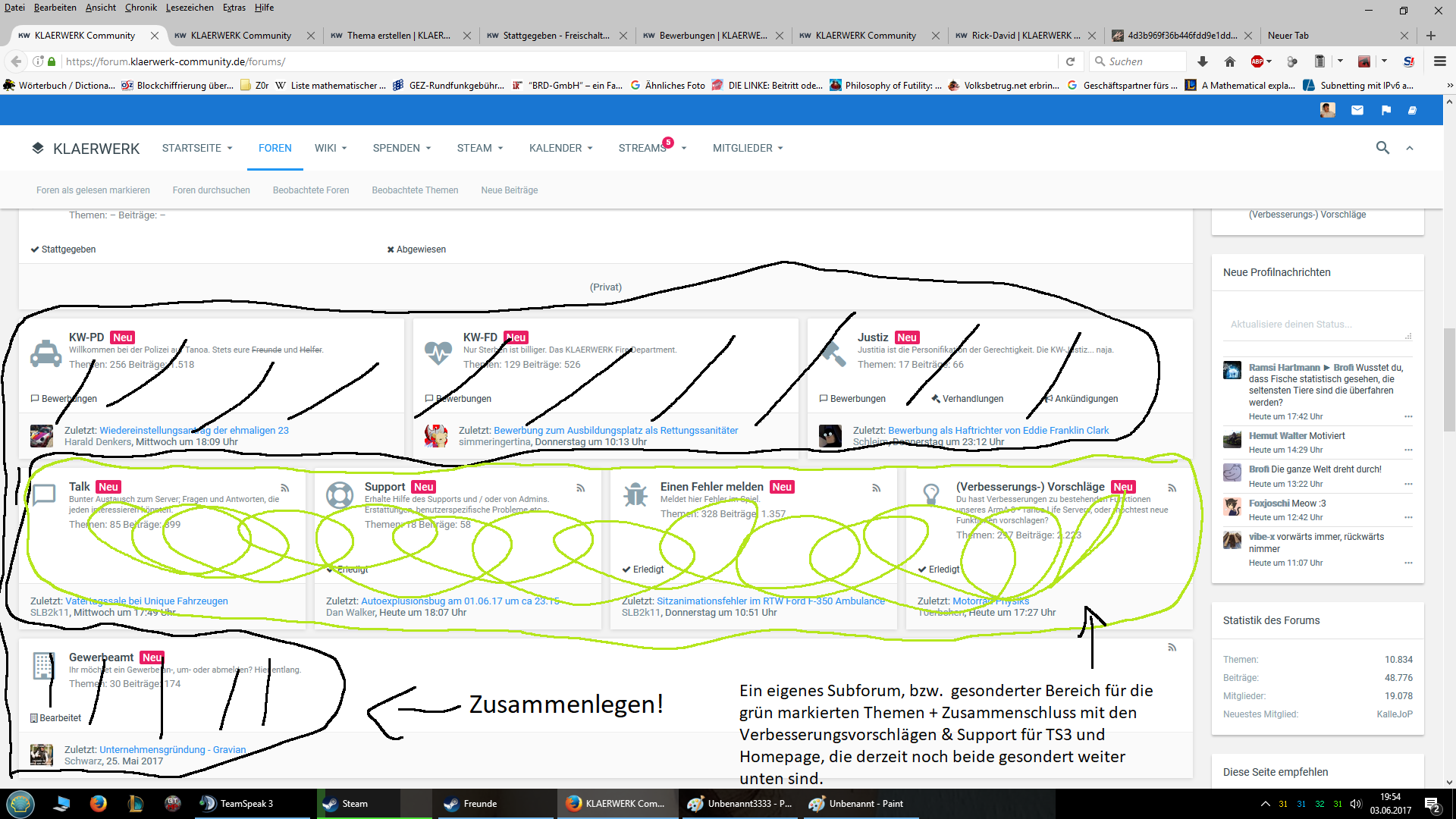Open forum search magnifier icon

[1382, 148]
